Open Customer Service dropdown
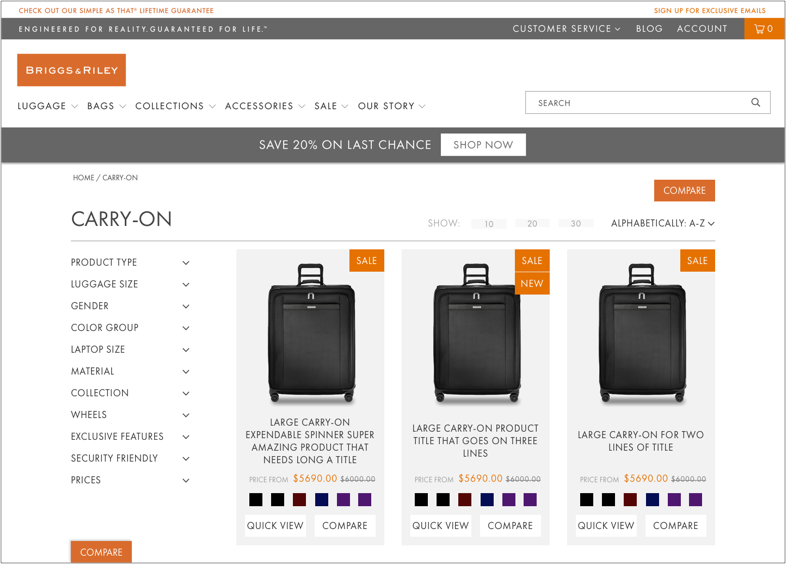Screen dimensions: 786x564 tap(566, 29)
